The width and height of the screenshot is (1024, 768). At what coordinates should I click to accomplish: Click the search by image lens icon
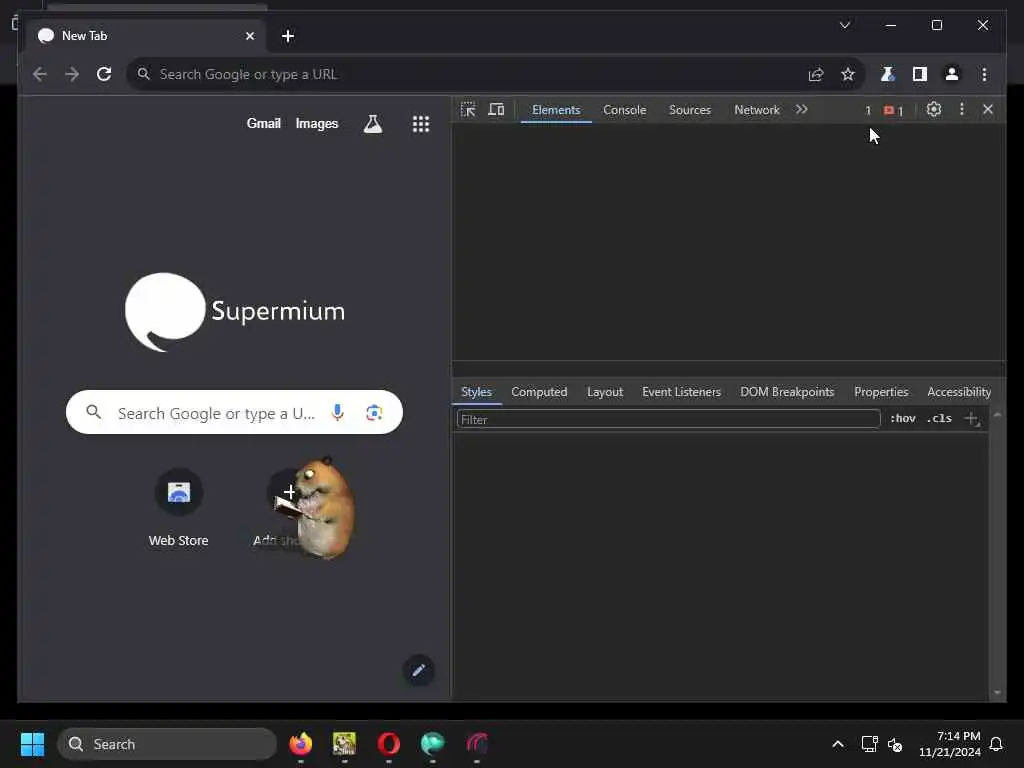coord(374,412)
